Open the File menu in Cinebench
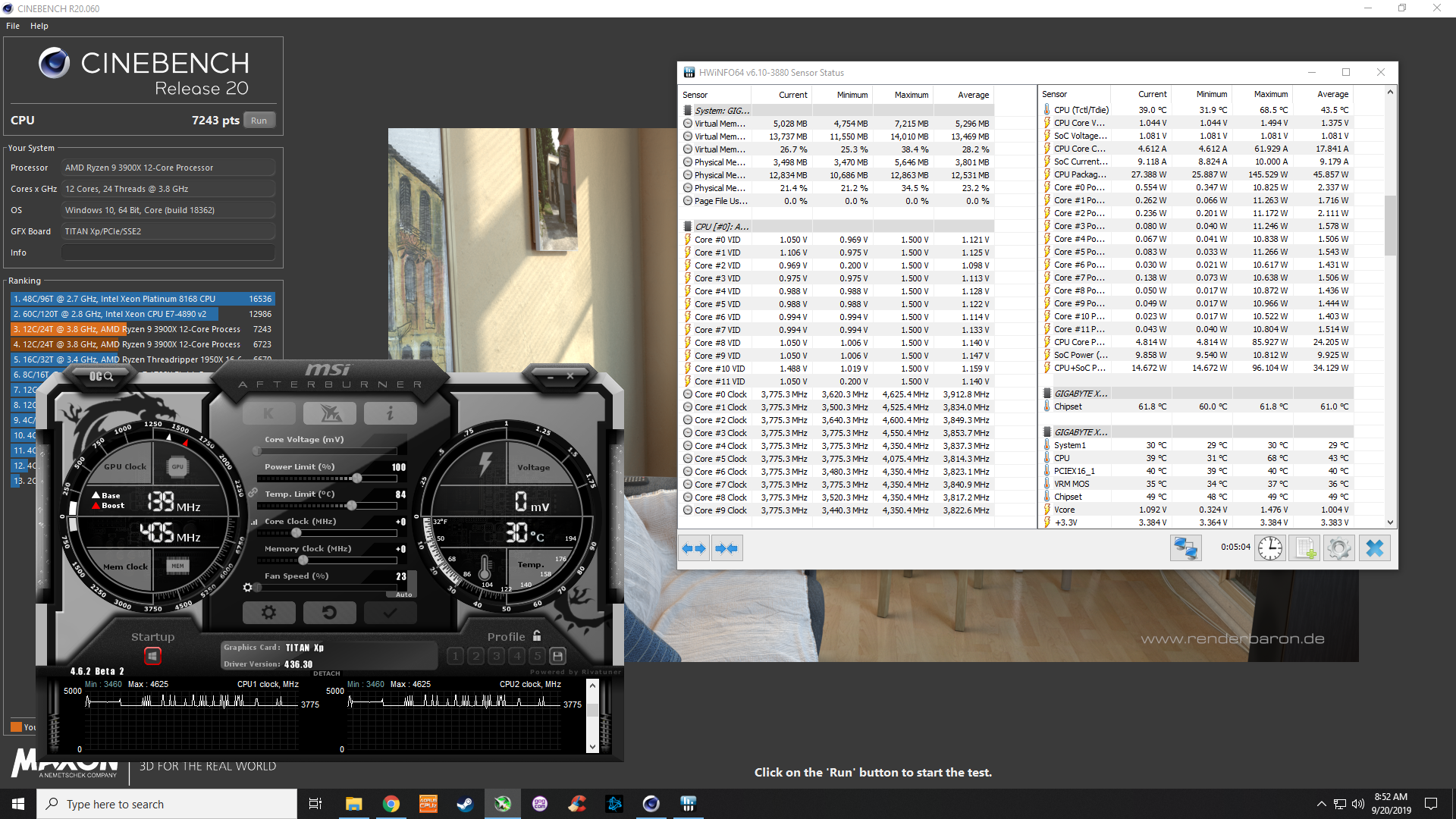This screenshot has height=819, width=1456. click(14, 25)
